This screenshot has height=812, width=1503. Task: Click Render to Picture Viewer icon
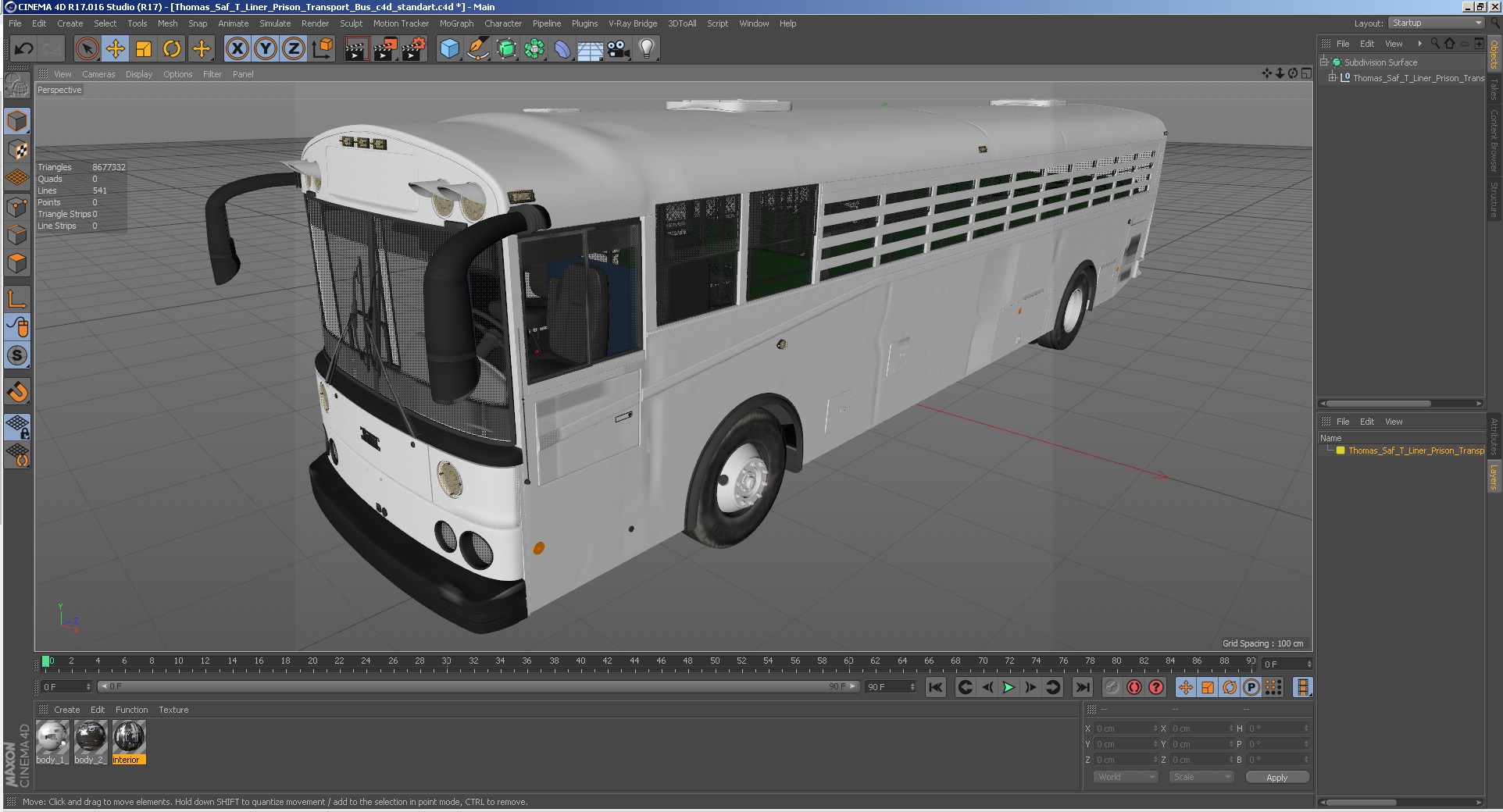[x=384, y=49]
